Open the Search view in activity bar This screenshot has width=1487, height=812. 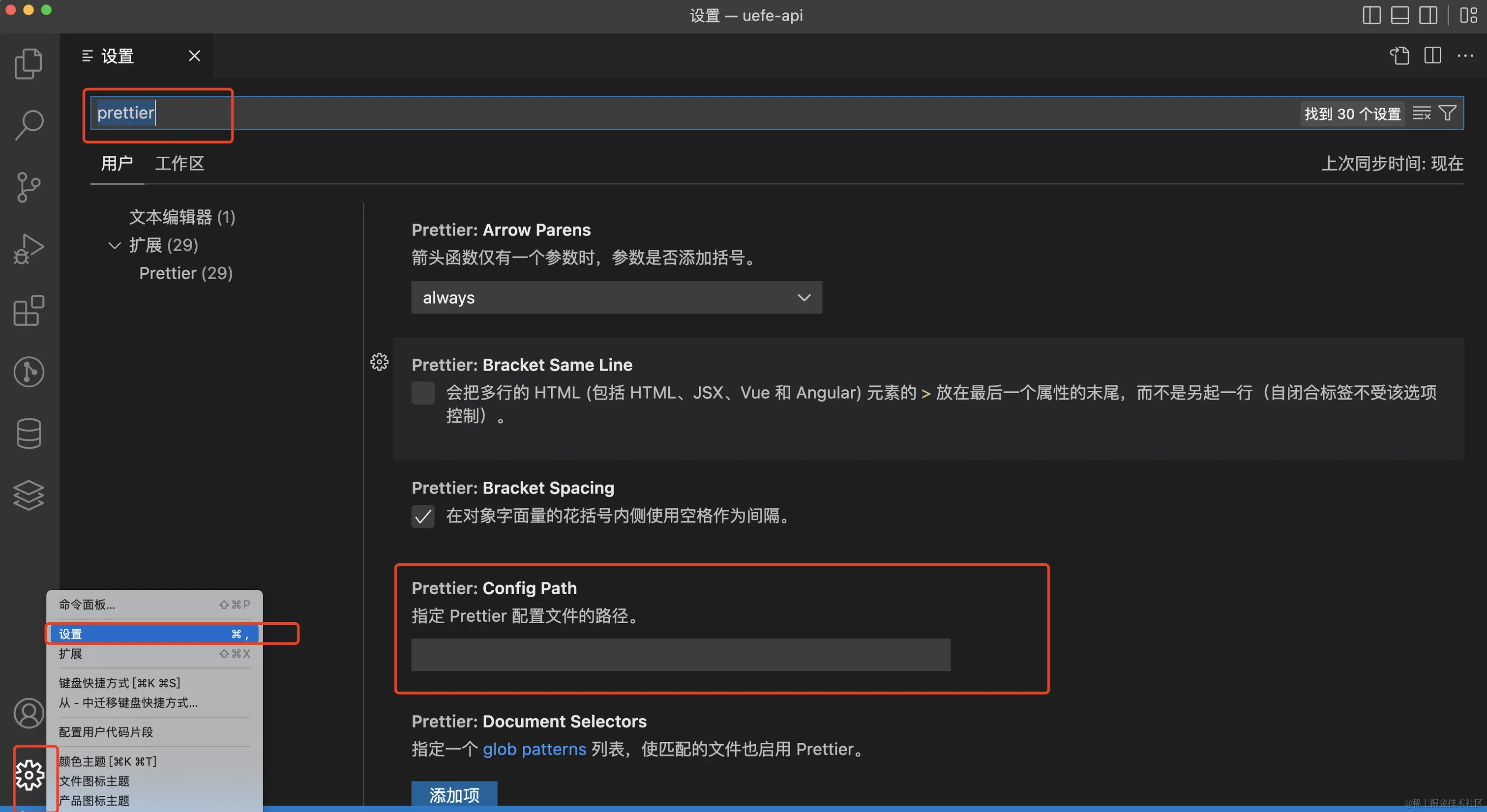(x=29, y=125)
